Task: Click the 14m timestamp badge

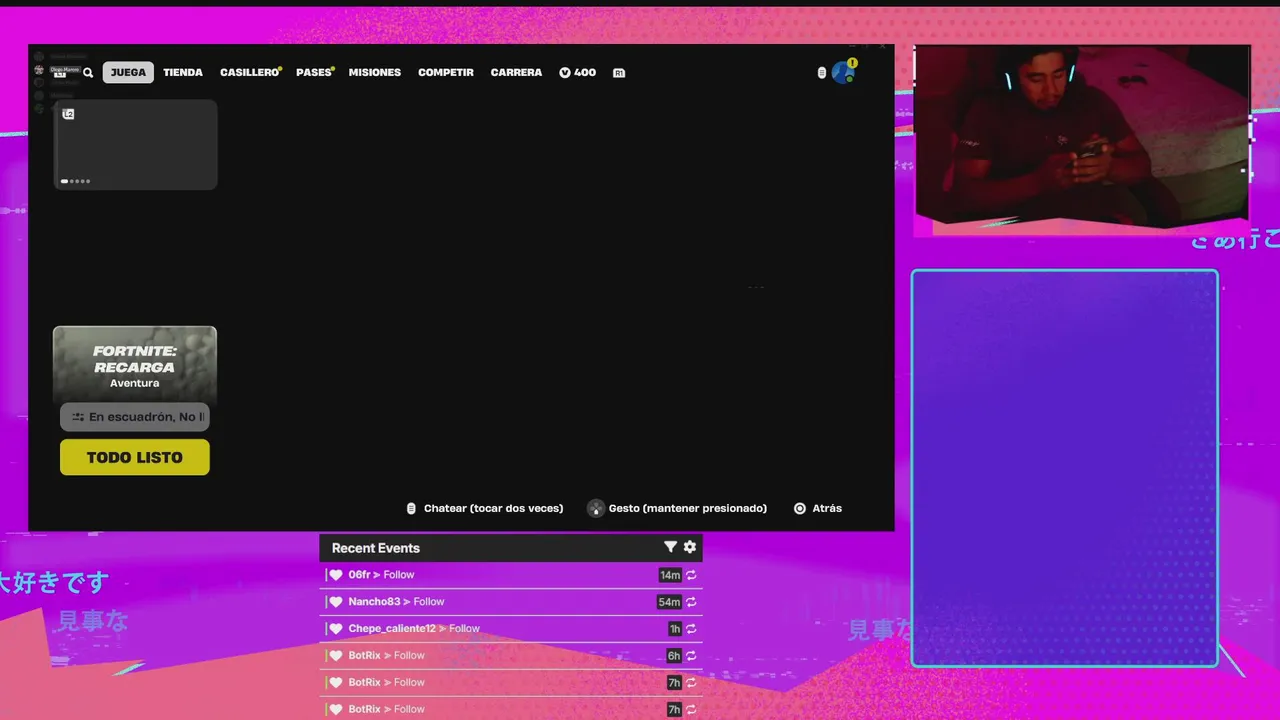Action: tap(670, 575)
